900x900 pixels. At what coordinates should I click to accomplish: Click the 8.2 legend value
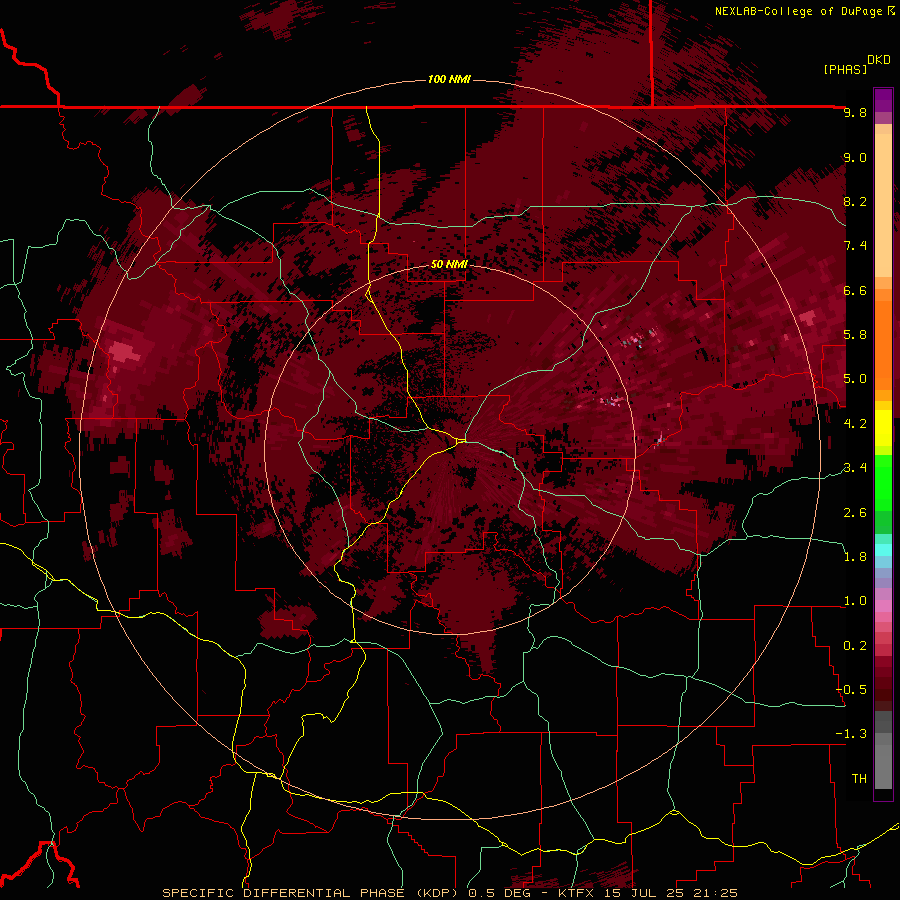click(x=855, y=201)
